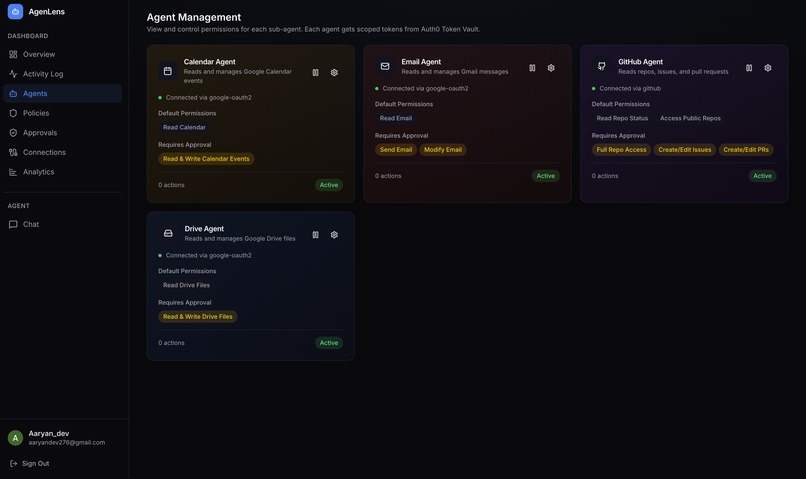This screenshot has width=806, height=479.
Task: Click Email Agent Active status badge
Action: [x=545, y=176]
